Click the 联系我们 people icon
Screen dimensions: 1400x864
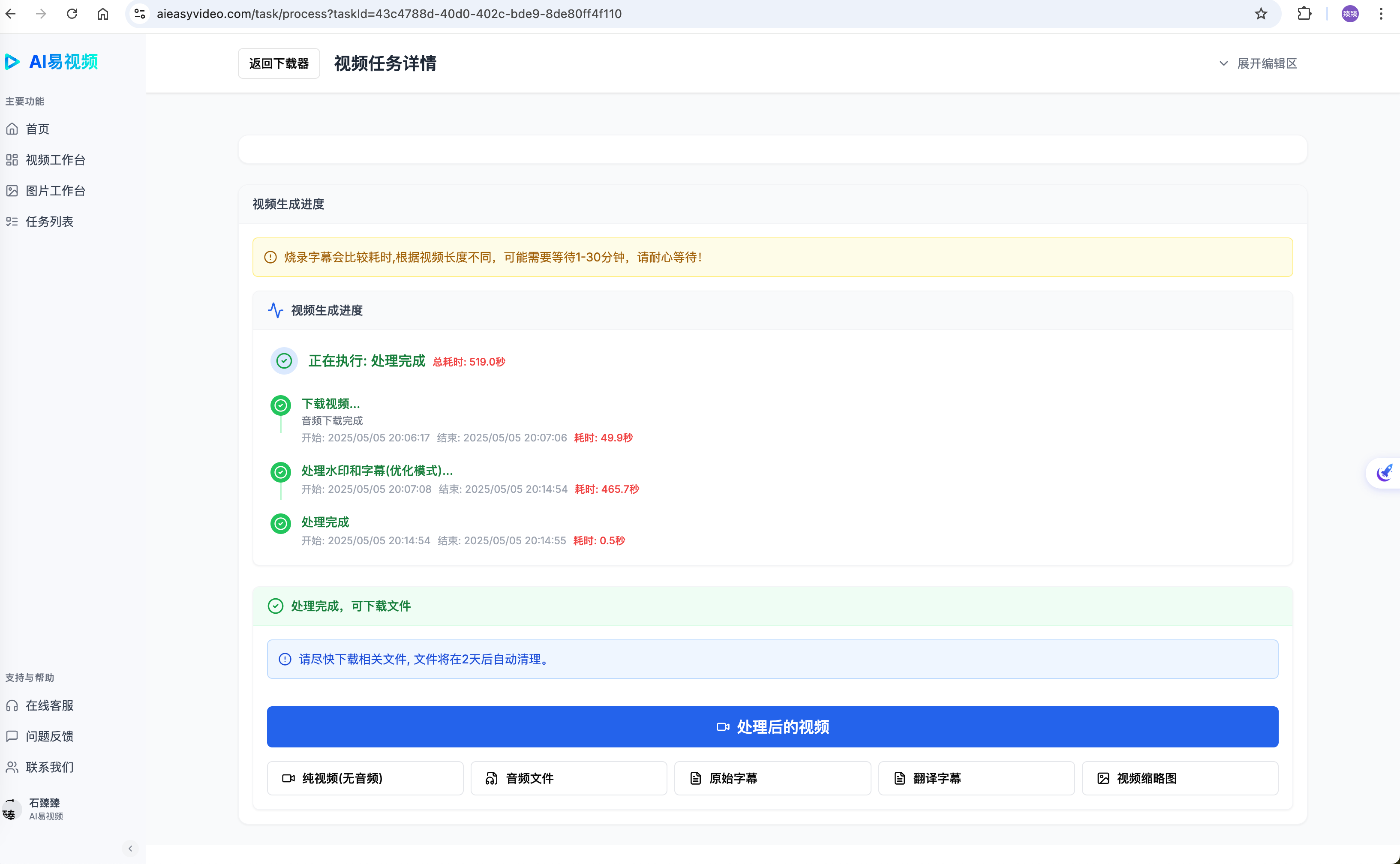pos(12,767)
